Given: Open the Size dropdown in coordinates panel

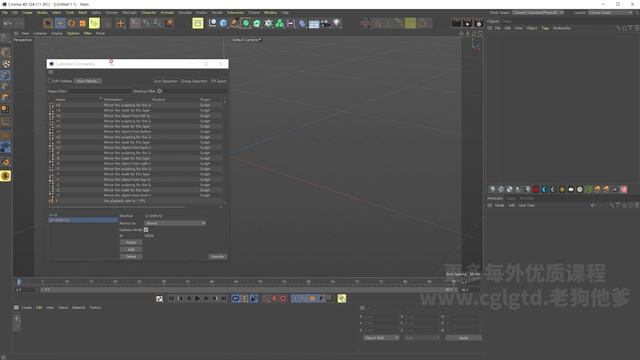Looking at the screenshot, I should click(422, 338).
